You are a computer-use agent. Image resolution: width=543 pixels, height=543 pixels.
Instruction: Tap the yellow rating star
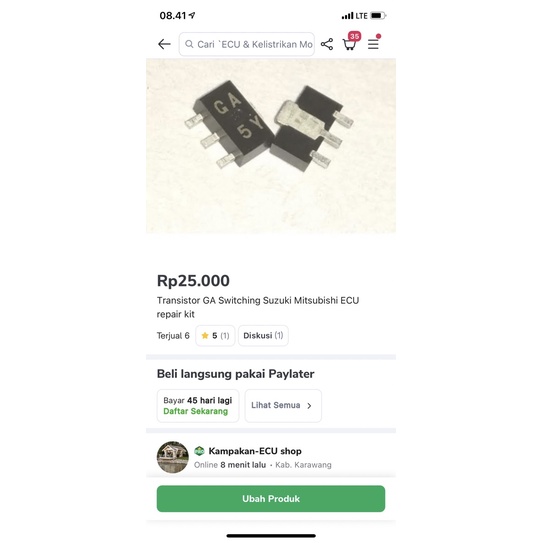pos(205,335)
